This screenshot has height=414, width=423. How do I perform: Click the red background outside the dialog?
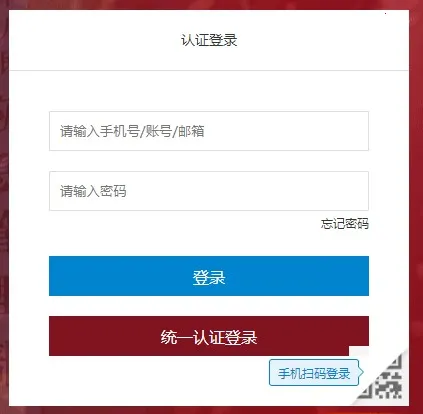[x=416, y=200]
